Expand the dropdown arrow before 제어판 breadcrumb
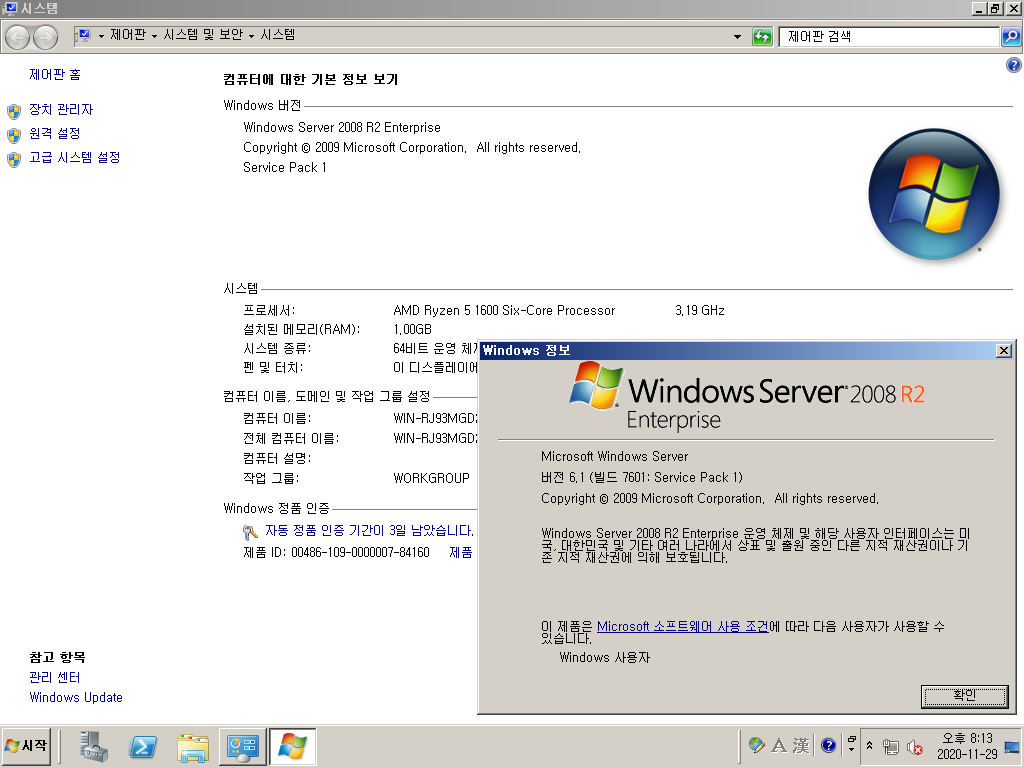 101,36
